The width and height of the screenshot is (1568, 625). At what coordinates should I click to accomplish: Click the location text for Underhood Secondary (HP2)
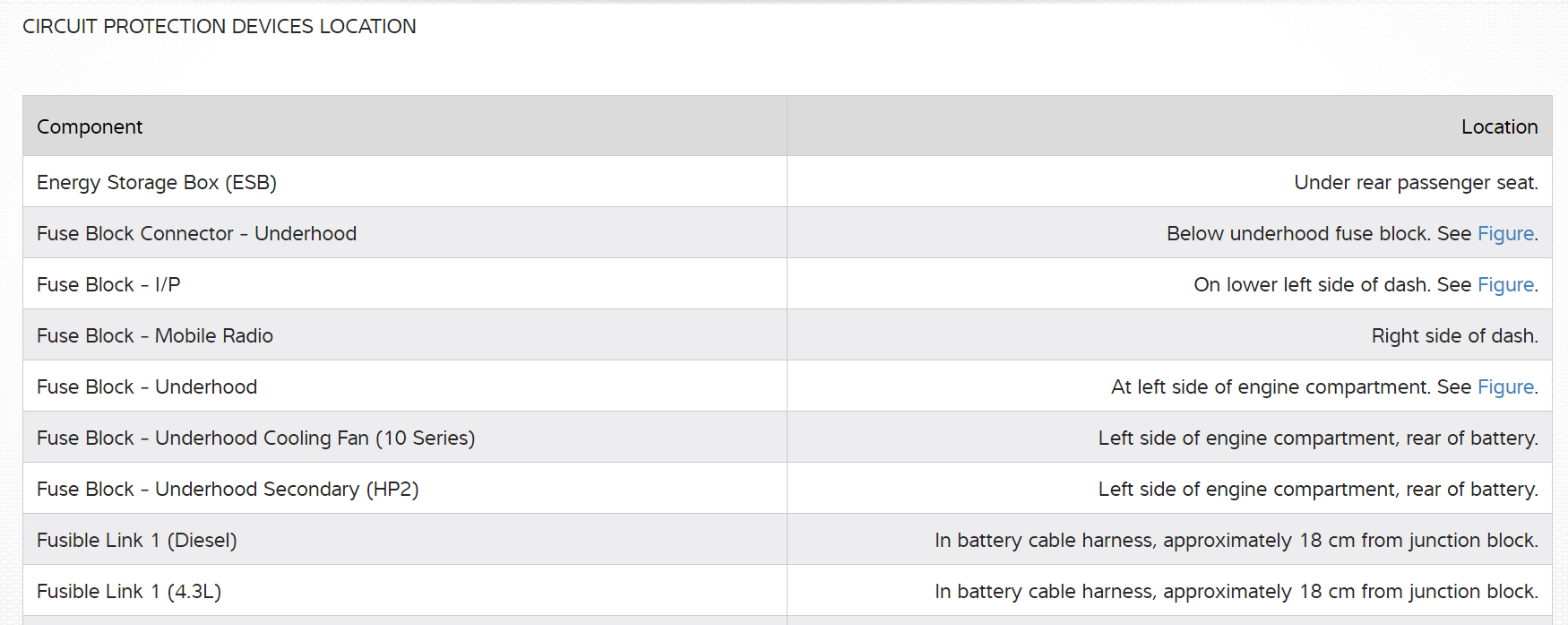tap(1317, 490)
